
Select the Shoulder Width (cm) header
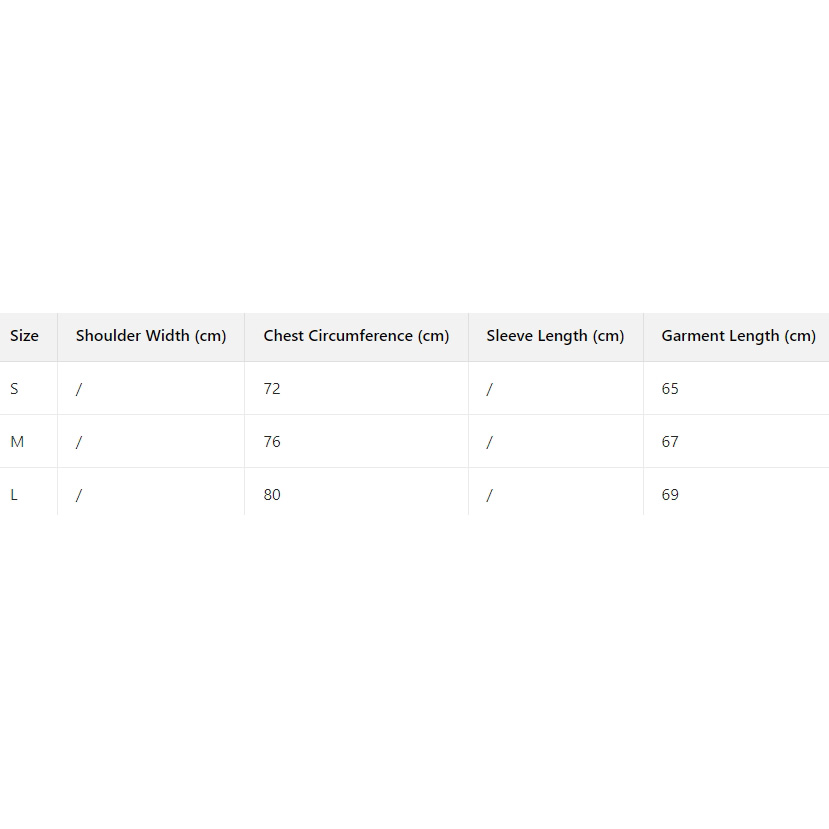pos(151,336)
